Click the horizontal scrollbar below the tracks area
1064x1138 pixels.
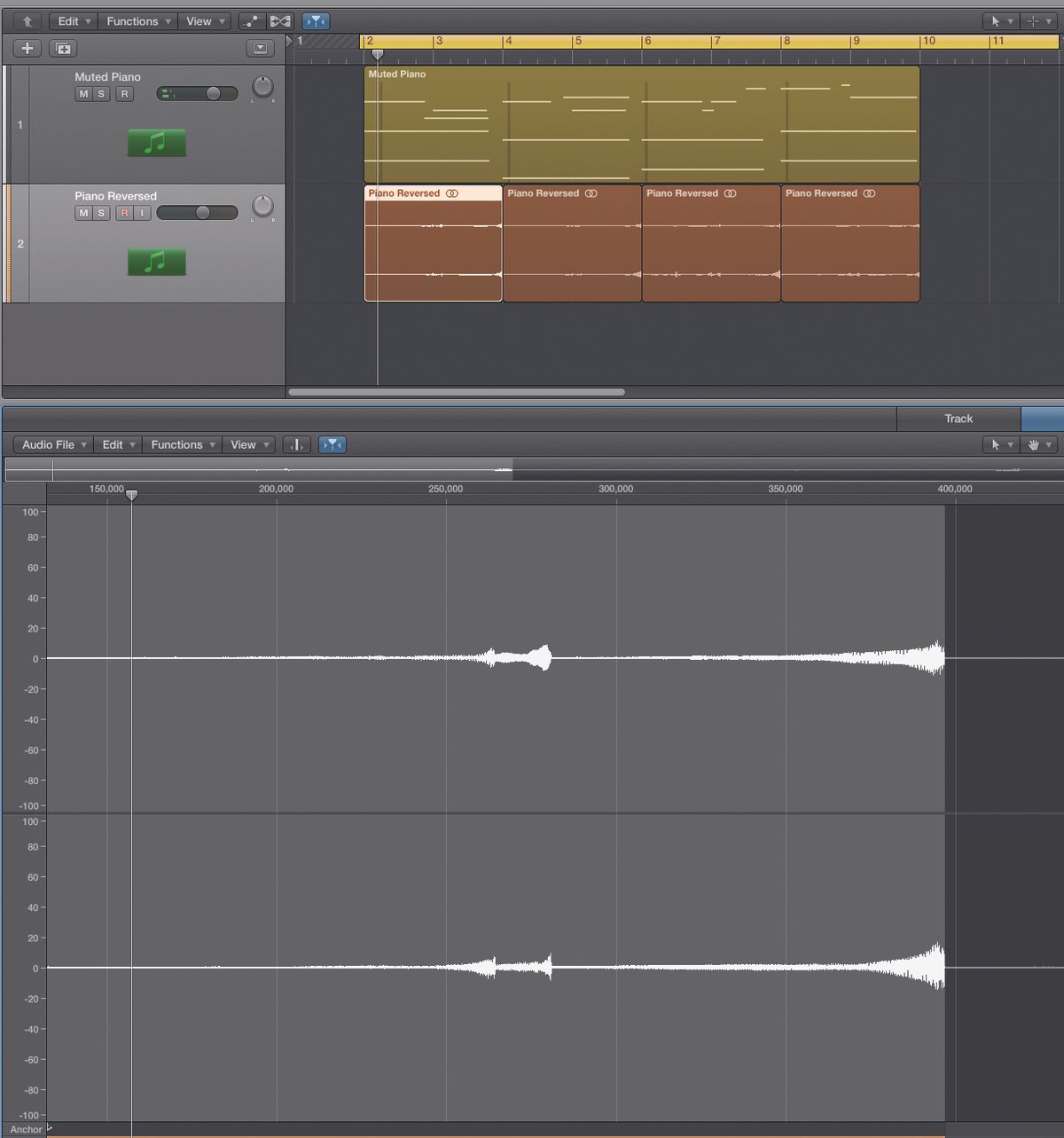[457, 391]
